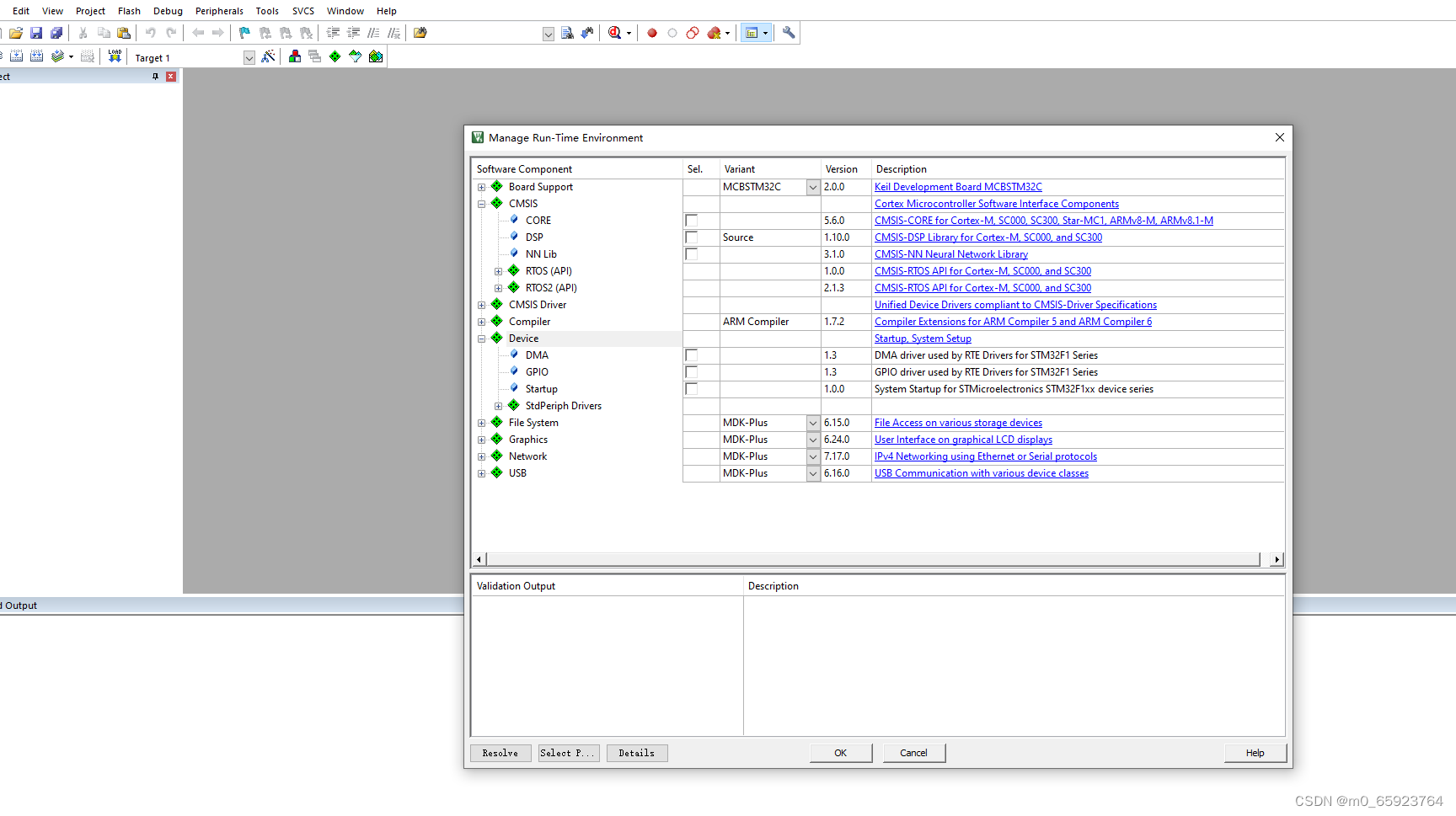Click the Open file toolbar icon
Screen dimensions: 1456x816
pyautogui.click(x=16, y=33)
